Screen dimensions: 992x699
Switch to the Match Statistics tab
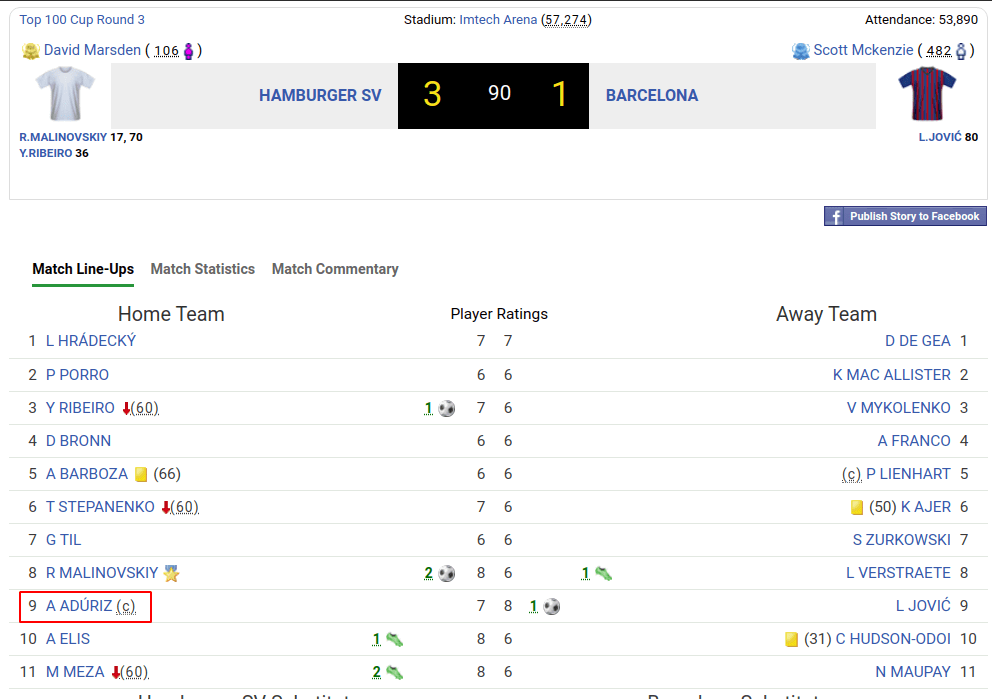pos(203,269)
